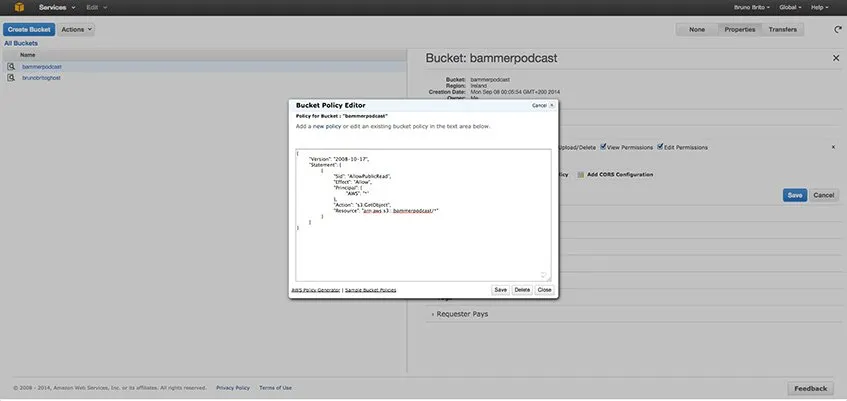Image resolution: width=847 pixels, height=401 pixels.
Task: Click the AWS cube logo icon
Action: point(19,7)
